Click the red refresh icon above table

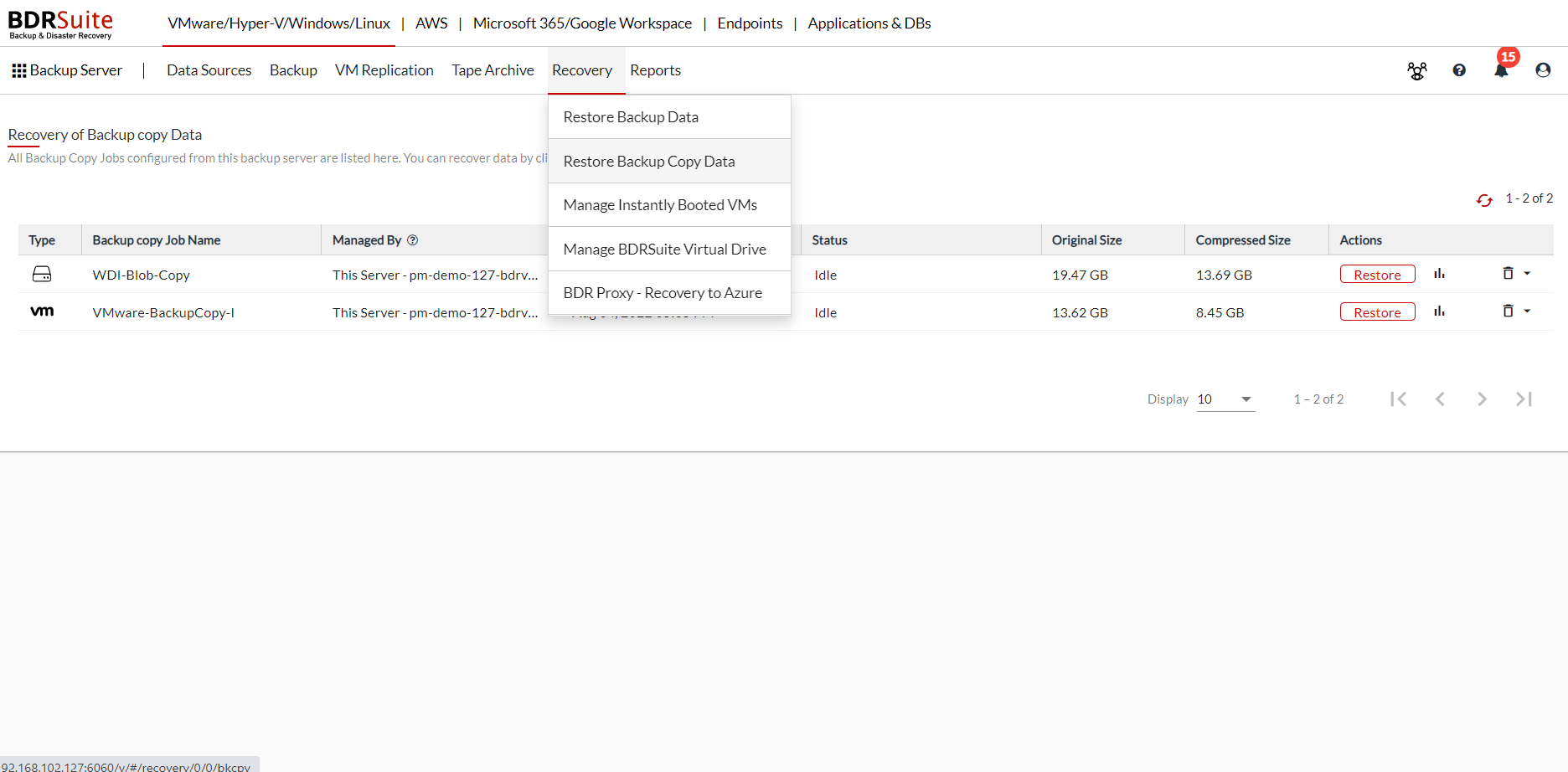pos(1484,200)
